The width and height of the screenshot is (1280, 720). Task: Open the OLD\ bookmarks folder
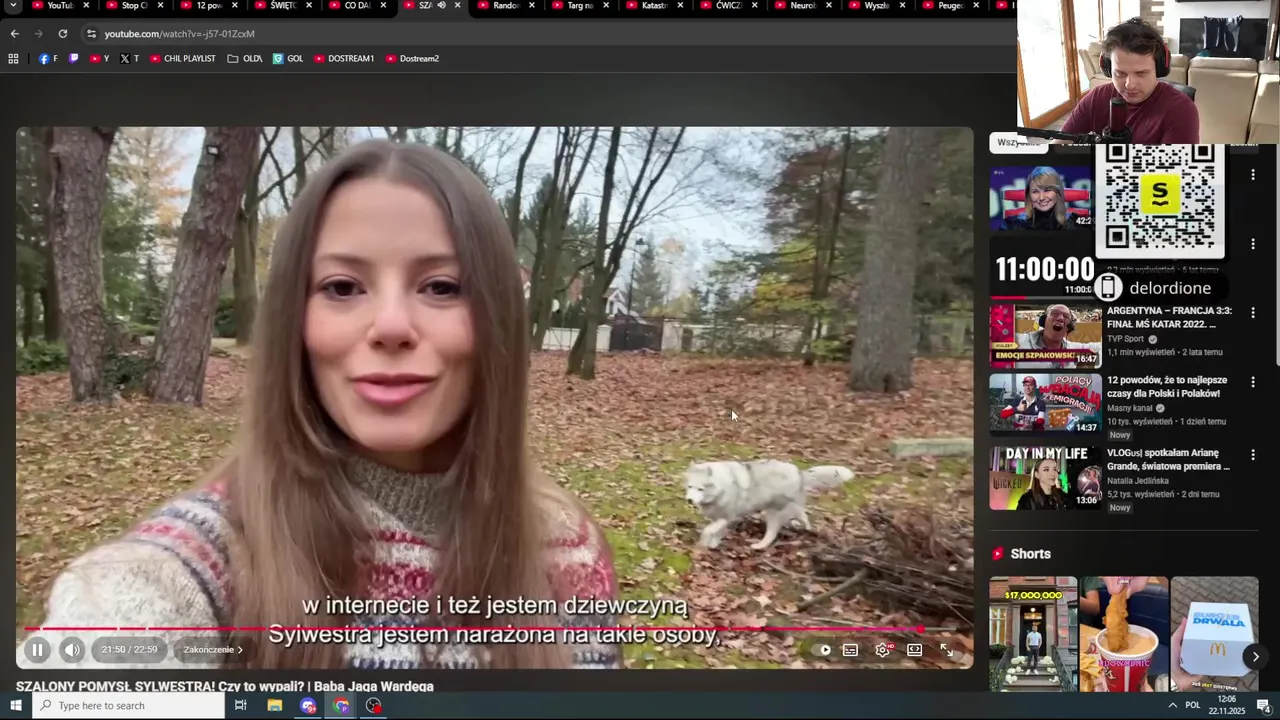245,59
